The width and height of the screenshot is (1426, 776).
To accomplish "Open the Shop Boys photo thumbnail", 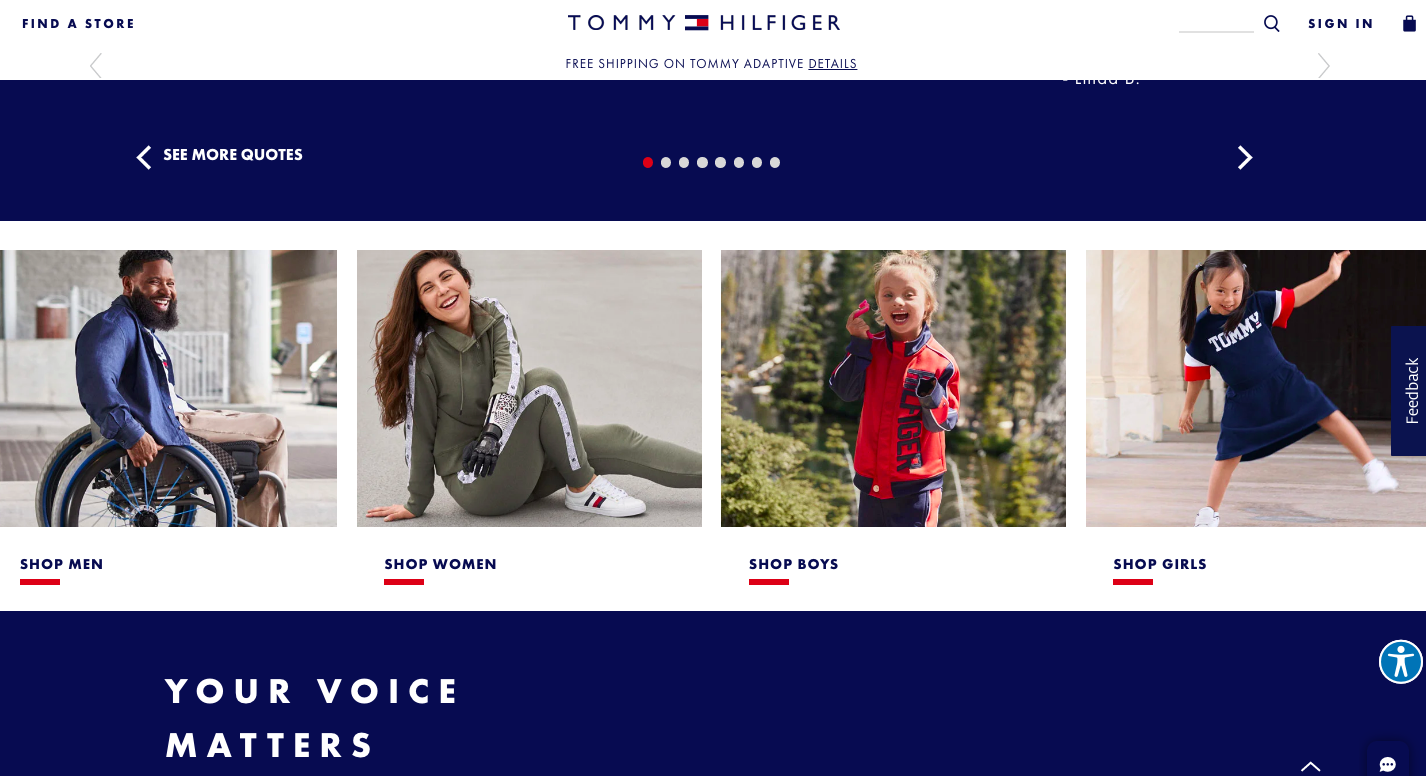I will click(893, 388).
